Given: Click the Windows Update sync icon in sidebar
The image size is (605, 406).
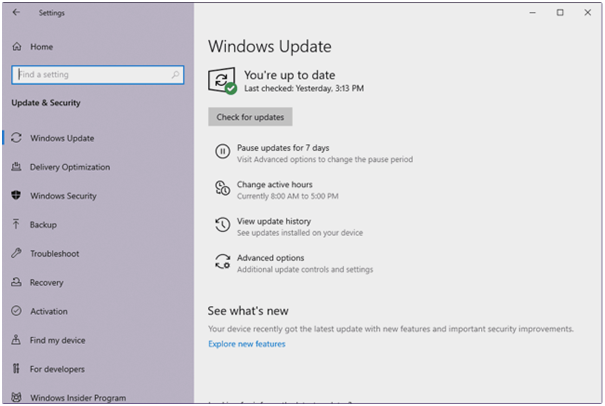Looking at the screenshot, I should (16, 138).
